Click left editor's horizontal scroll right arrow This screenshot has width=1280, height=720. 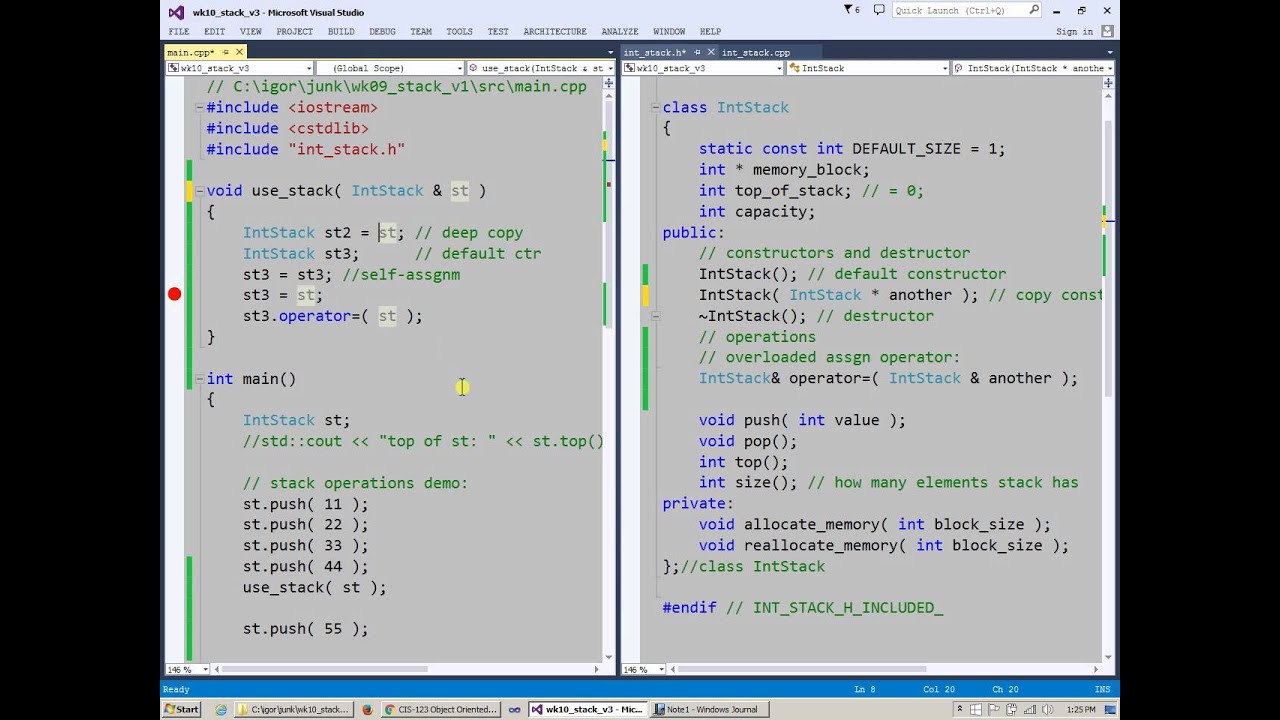point(597,669)
